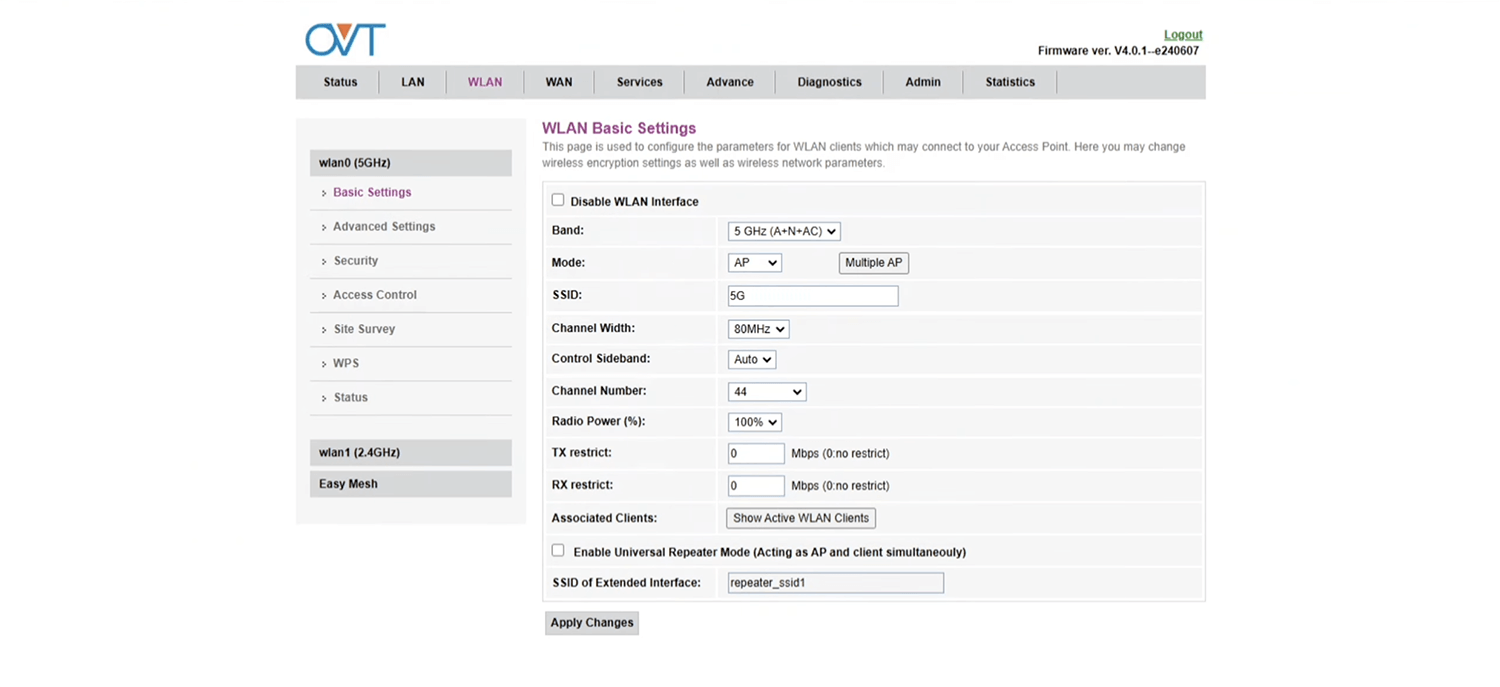Click the OVT logo

pos(345,40)
